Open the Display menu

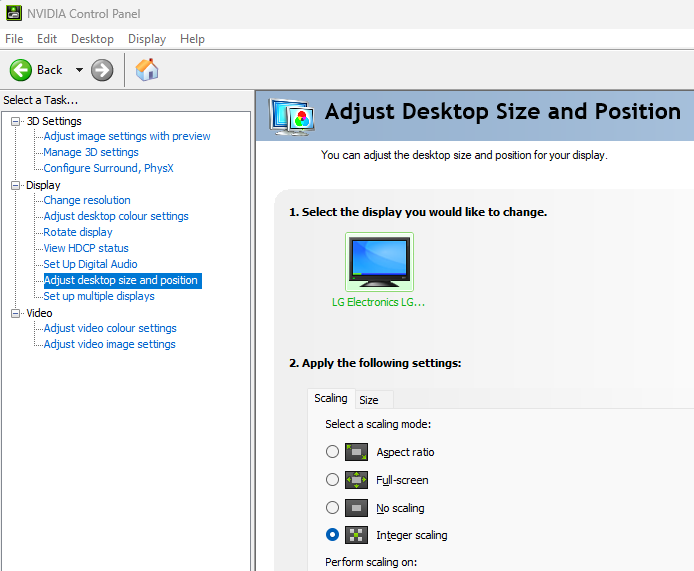(147, 39)
